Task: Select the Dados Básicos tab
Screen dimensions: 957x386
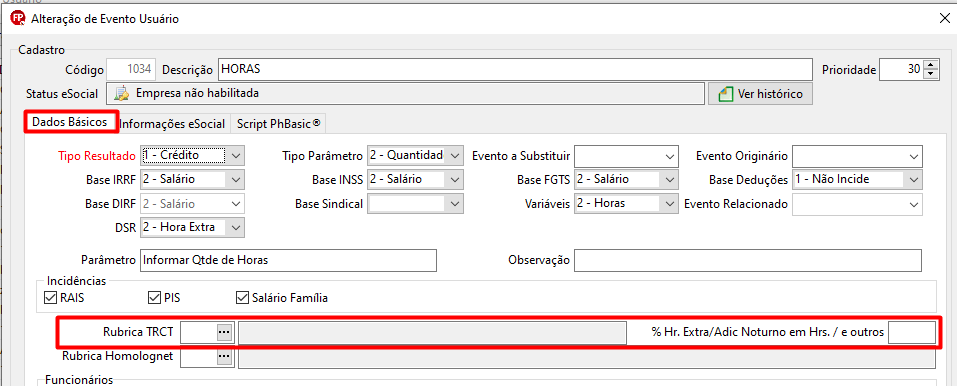Action: pos(70,122)
